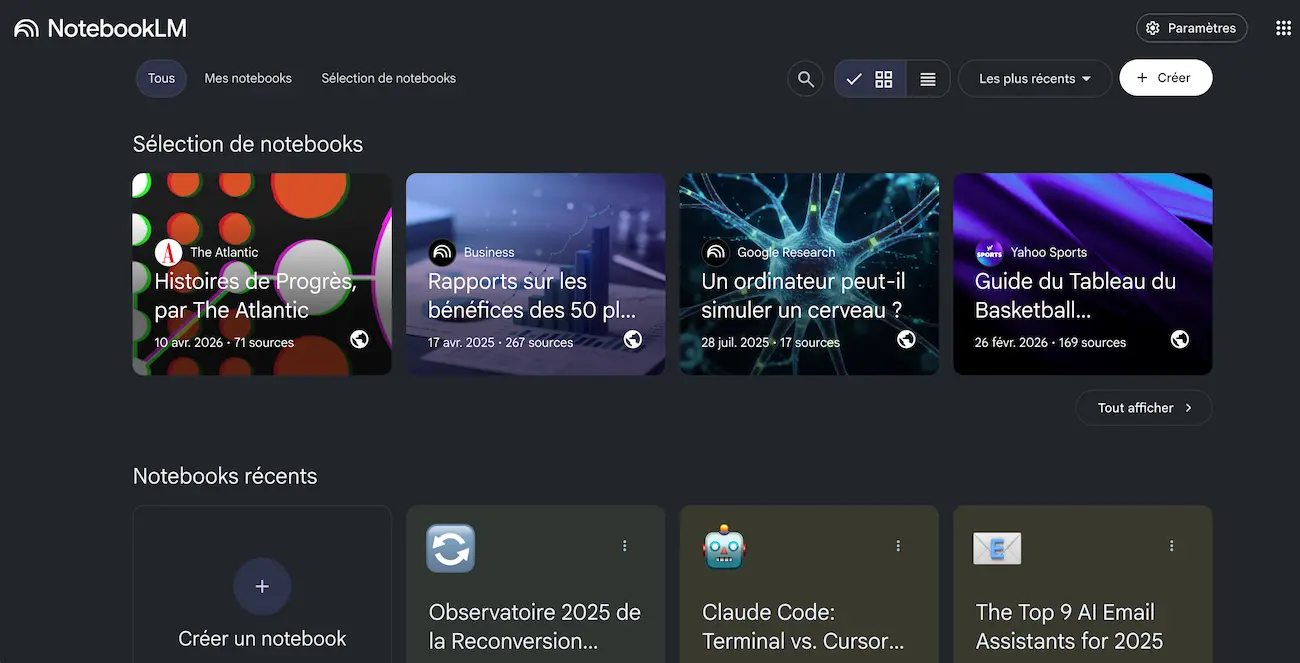
Task: Open The Top 9 AI Email Assistants notebook
Action: pos(1083,584)
